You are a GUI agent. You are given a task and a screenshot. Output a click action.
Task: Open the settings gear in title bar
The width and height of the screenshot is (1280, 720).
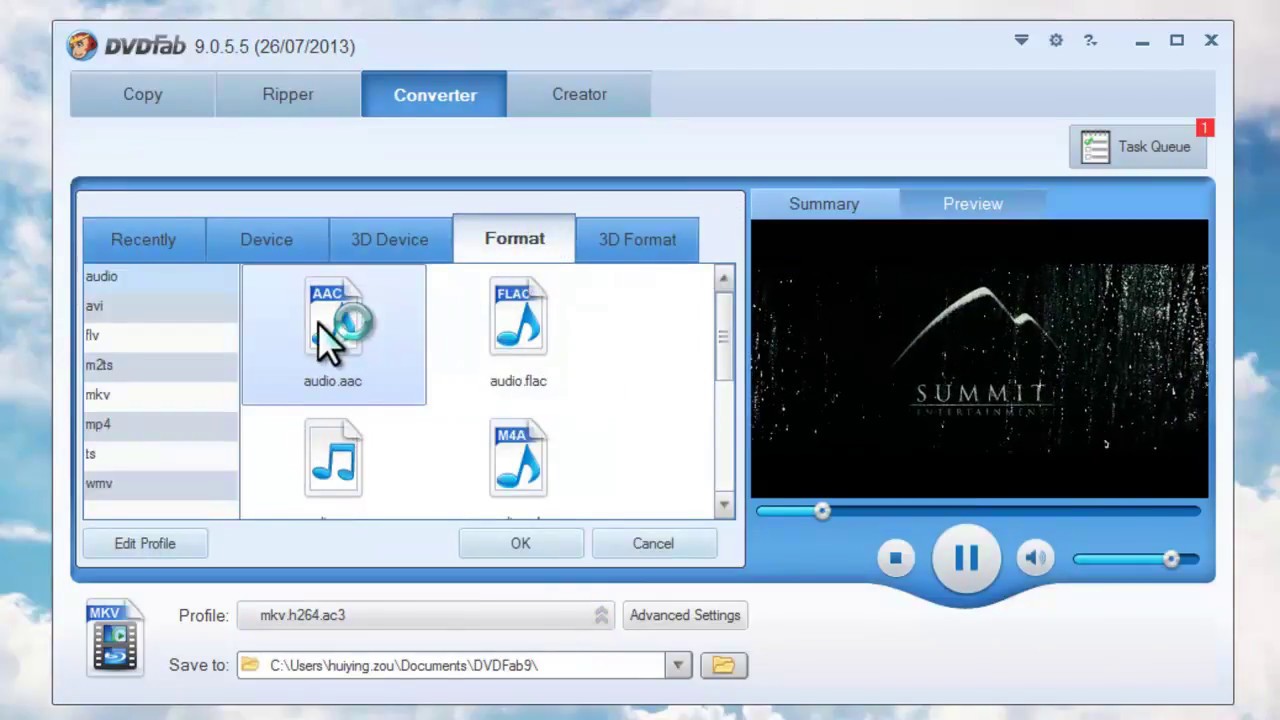click(x=1056, y=40)
